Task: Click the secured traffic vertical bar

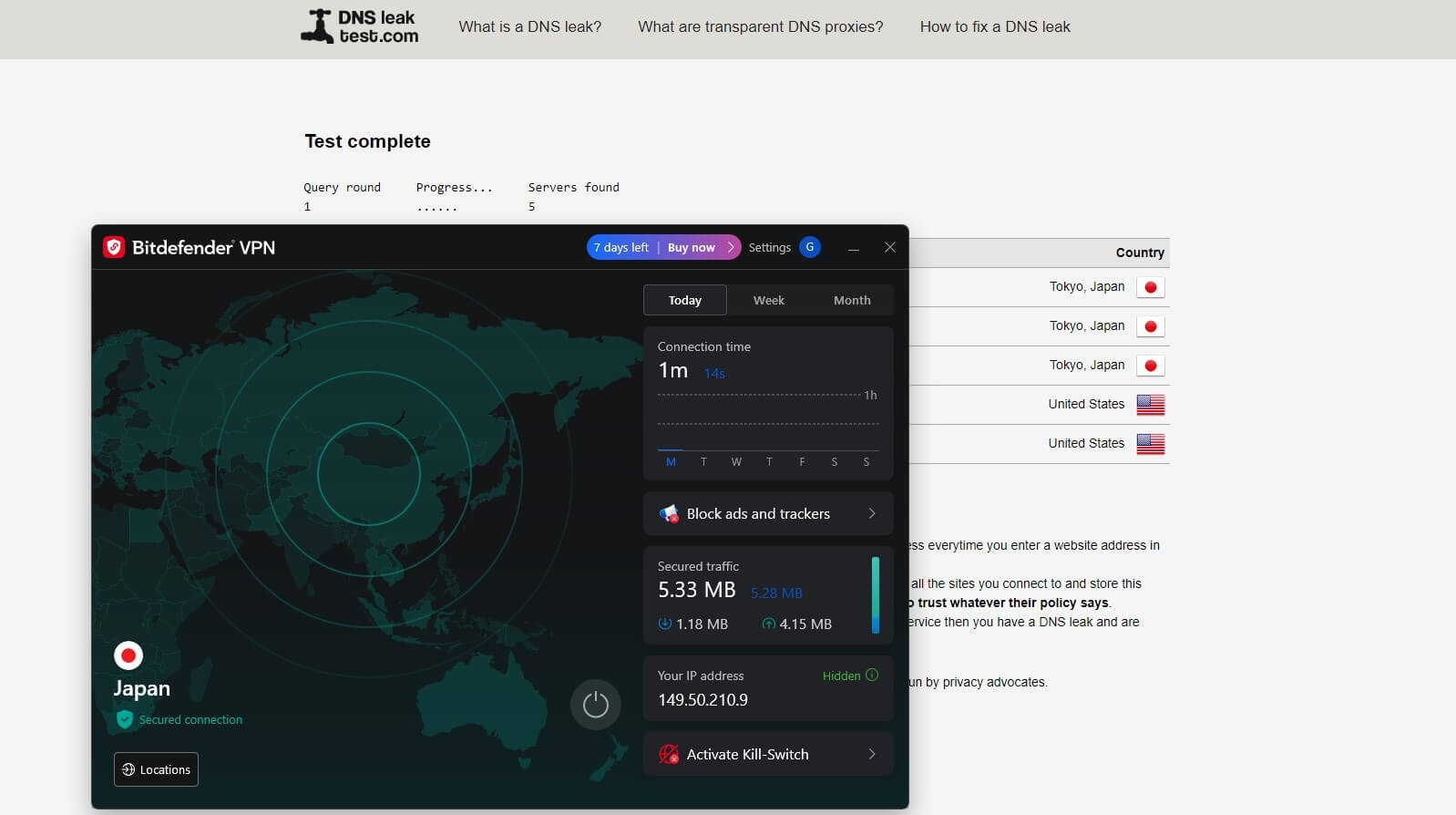Action: point(876,595)
